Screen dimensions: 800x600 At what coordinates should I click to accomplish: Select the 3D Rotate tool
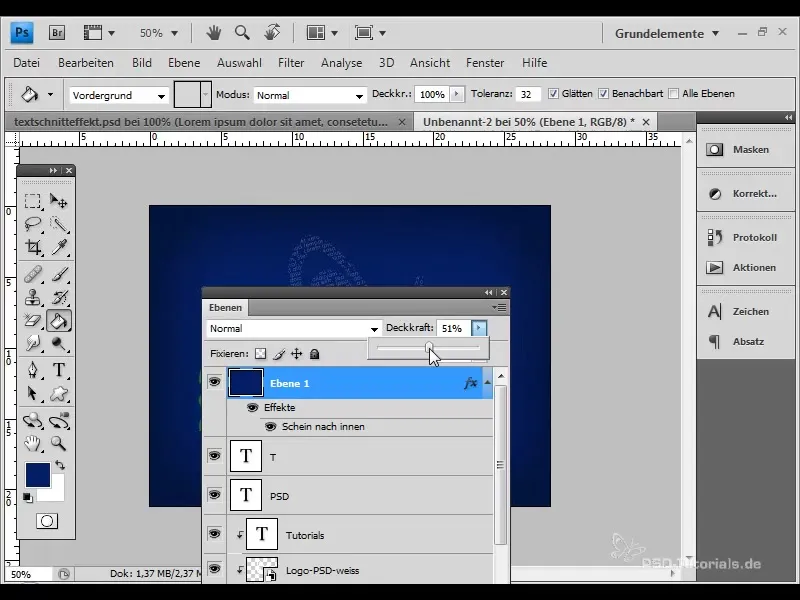[33, 421]
